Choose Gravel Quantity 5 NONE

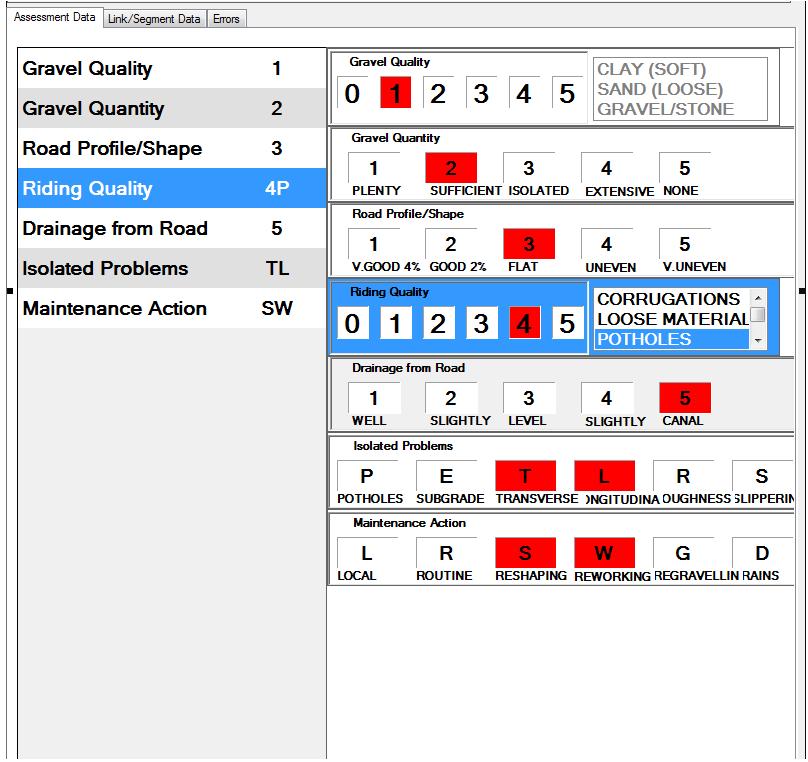[684, 169]
